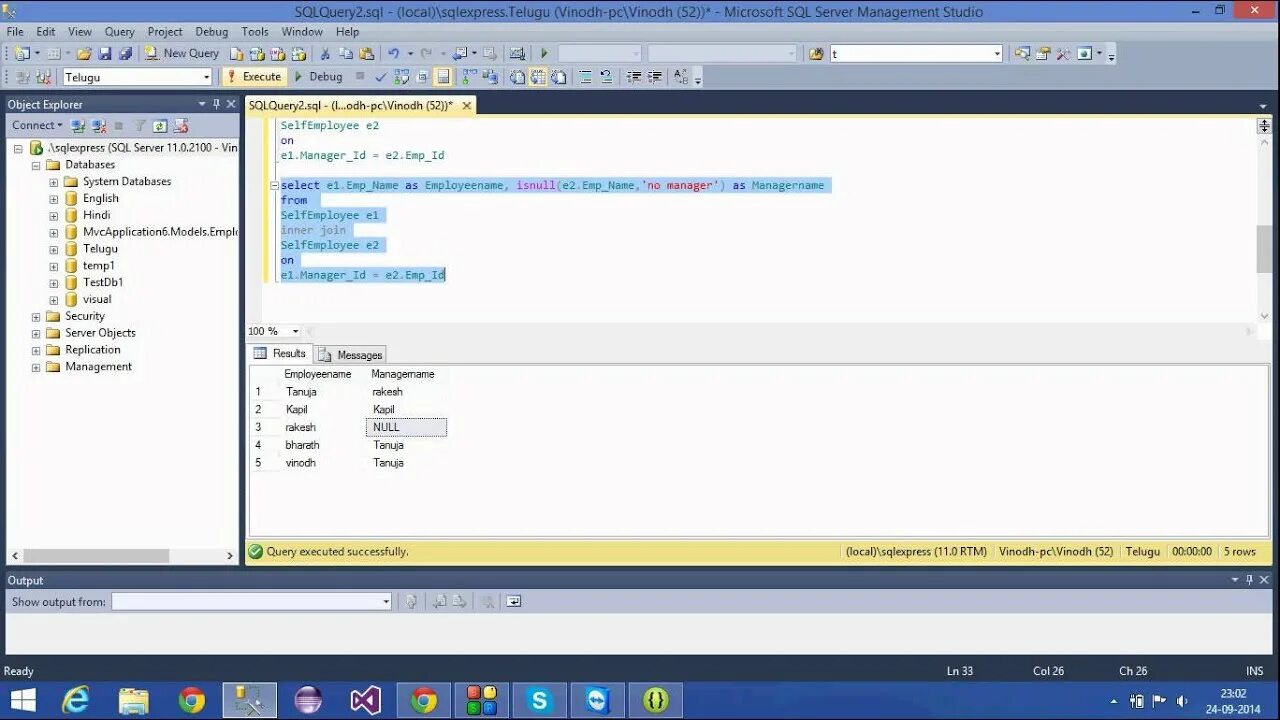Click the Decrease Indent icon
The image size is (1280, 720).
(x=634, y=77)
